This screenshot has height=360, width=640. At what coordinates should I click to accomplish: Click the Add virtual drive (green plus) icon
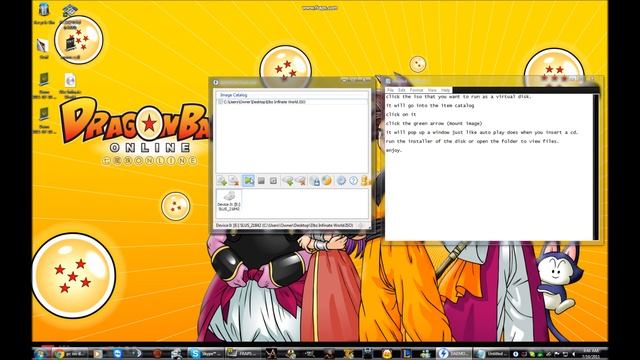[x=288, y=180]
